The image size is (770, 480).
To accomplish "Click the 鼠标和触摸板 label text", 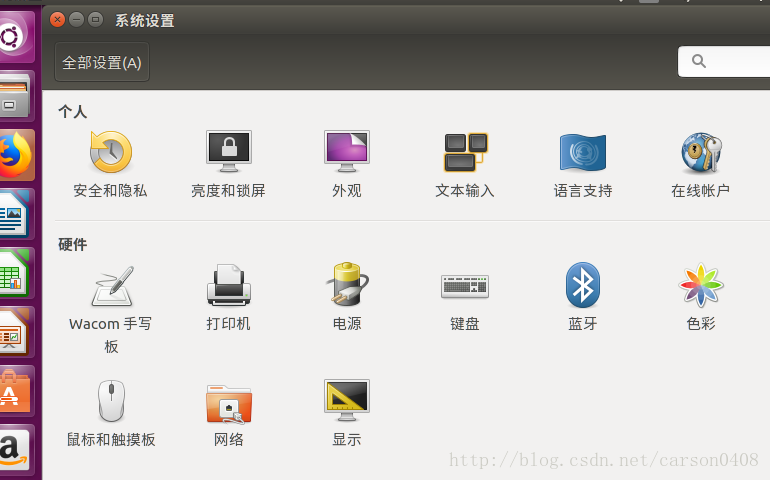I will (x=111, y=439).
